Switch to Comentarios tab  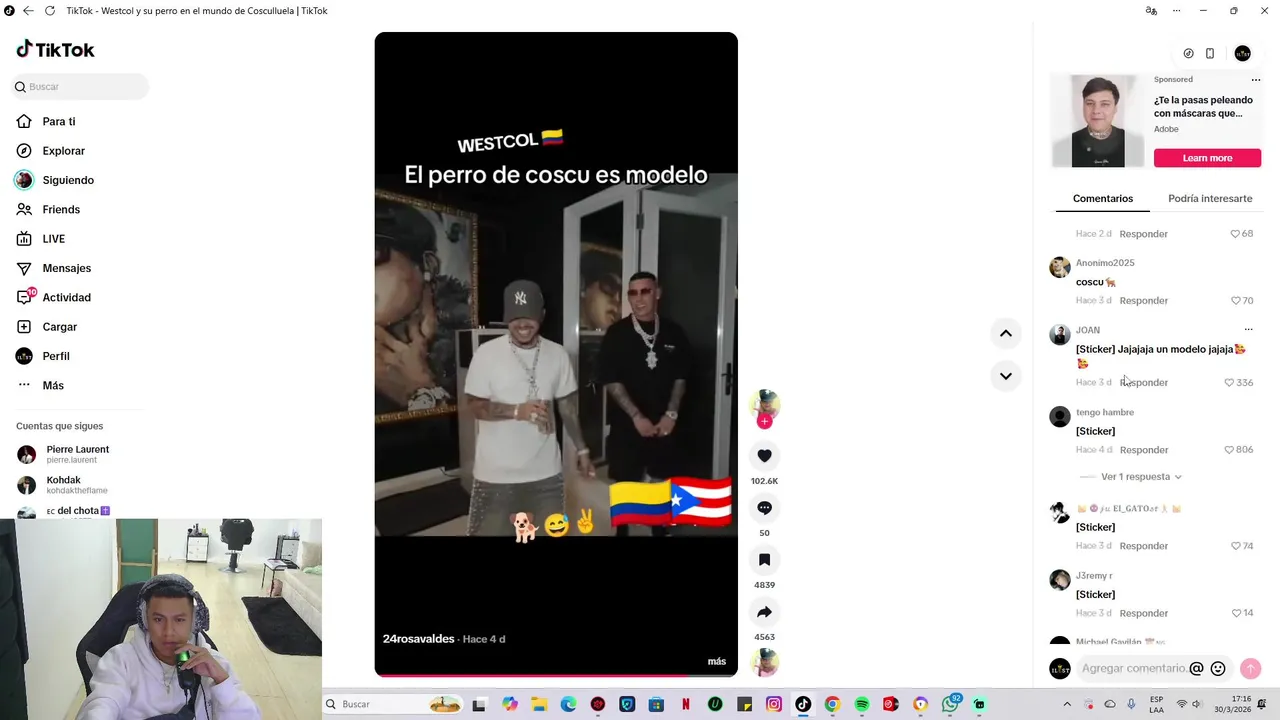(x=1103, y=199)
